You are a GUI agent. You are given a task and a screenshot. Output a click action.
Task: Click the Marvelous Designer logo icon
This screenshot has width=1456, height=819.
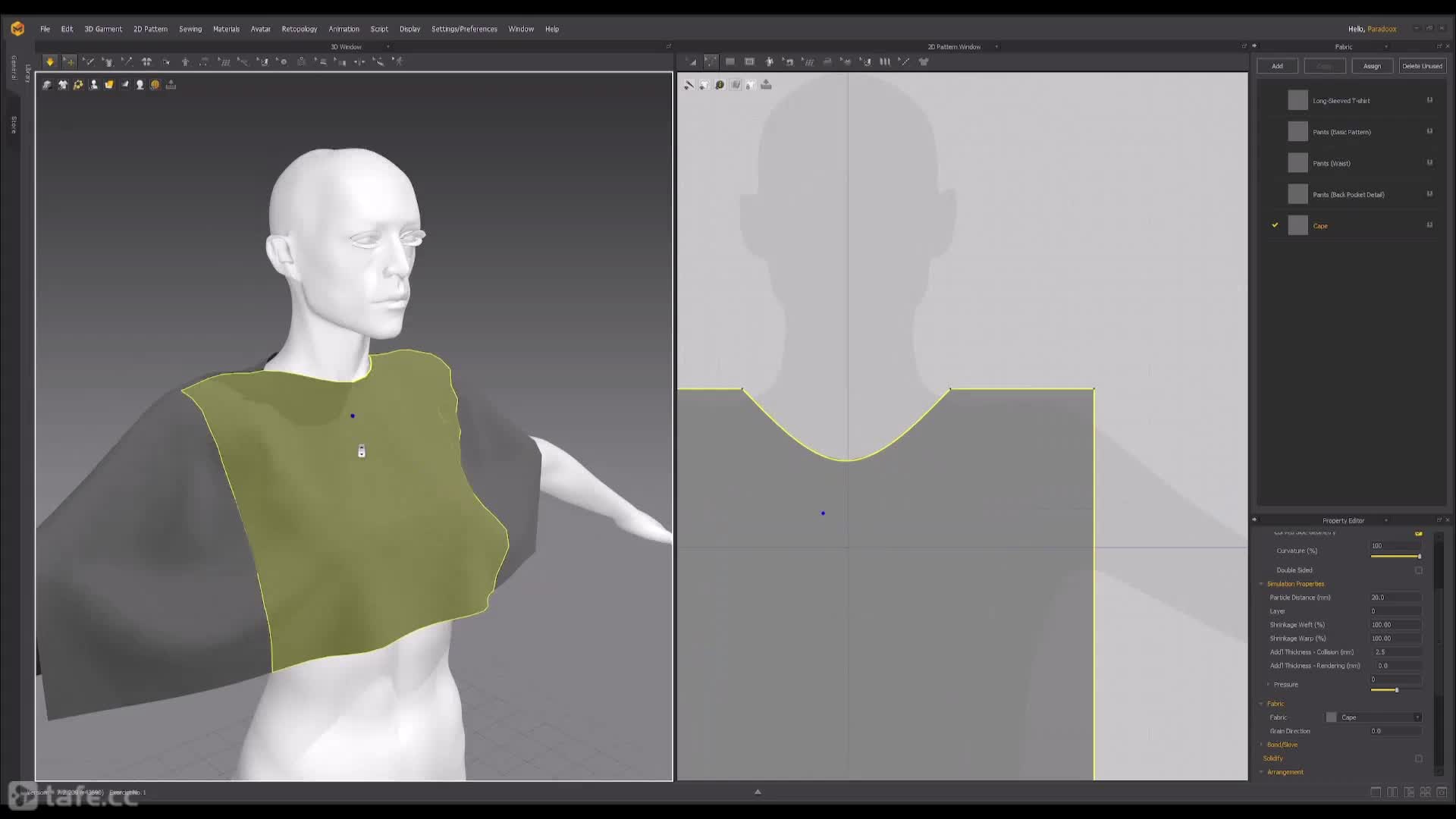pyautogui.click(x=17, y=29)
